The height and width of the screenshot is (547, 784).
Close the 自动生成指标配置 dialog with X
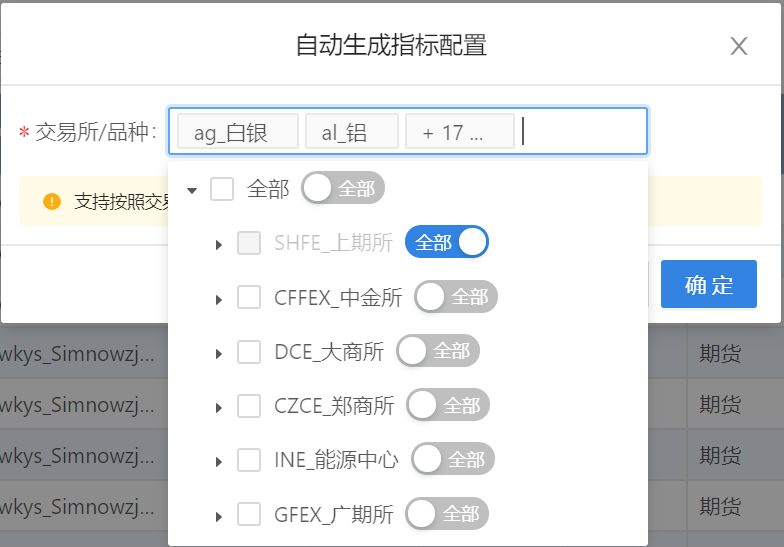click(x=738, y=46)
